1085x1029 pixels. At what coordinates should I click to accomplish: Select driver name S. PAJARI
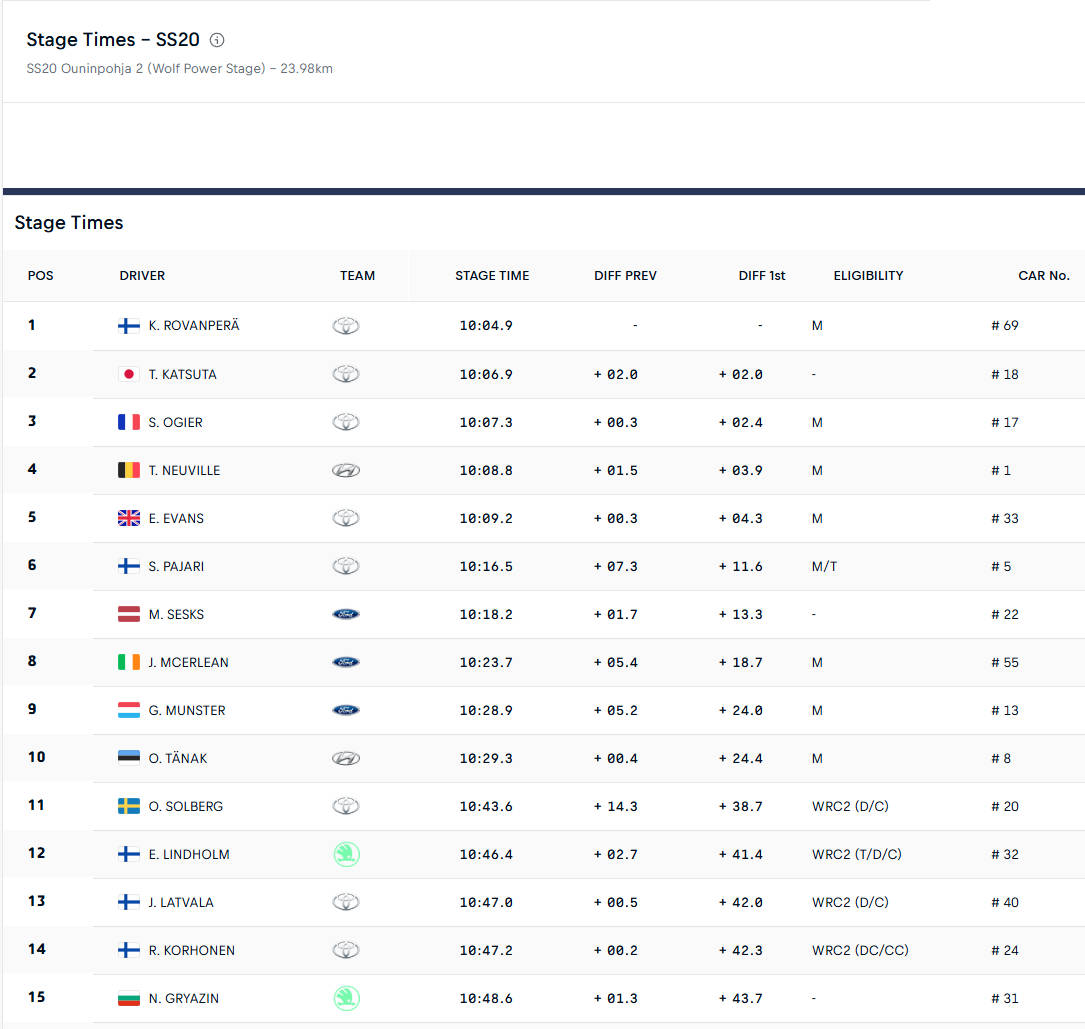tap(176, 566)
